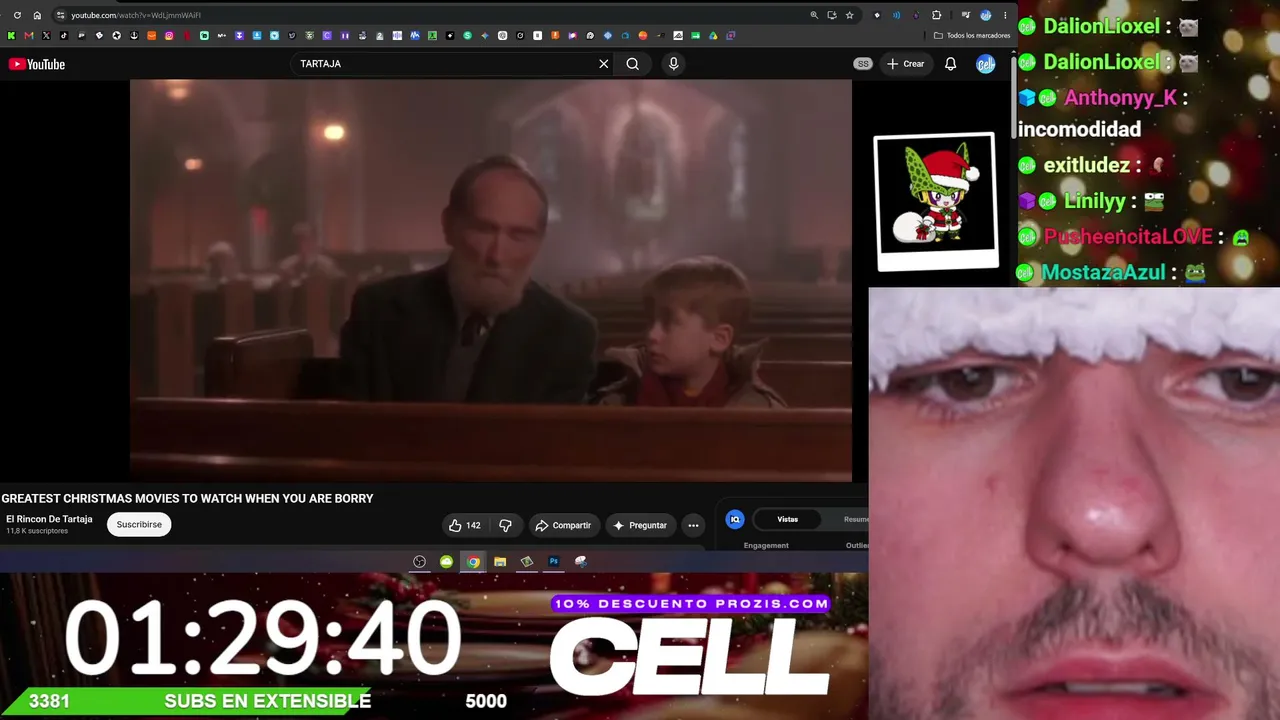Click the SS badge beside the Crear button

pyautogui.click(x=863, y=64)
